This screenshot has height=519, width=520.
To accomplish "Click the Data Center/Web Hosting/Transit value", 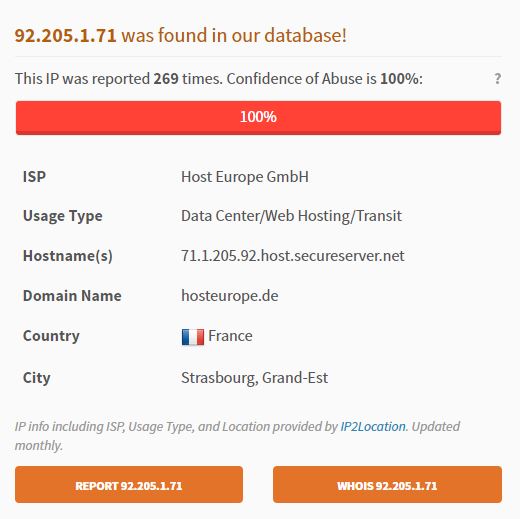I will click(x=291, y=216).
